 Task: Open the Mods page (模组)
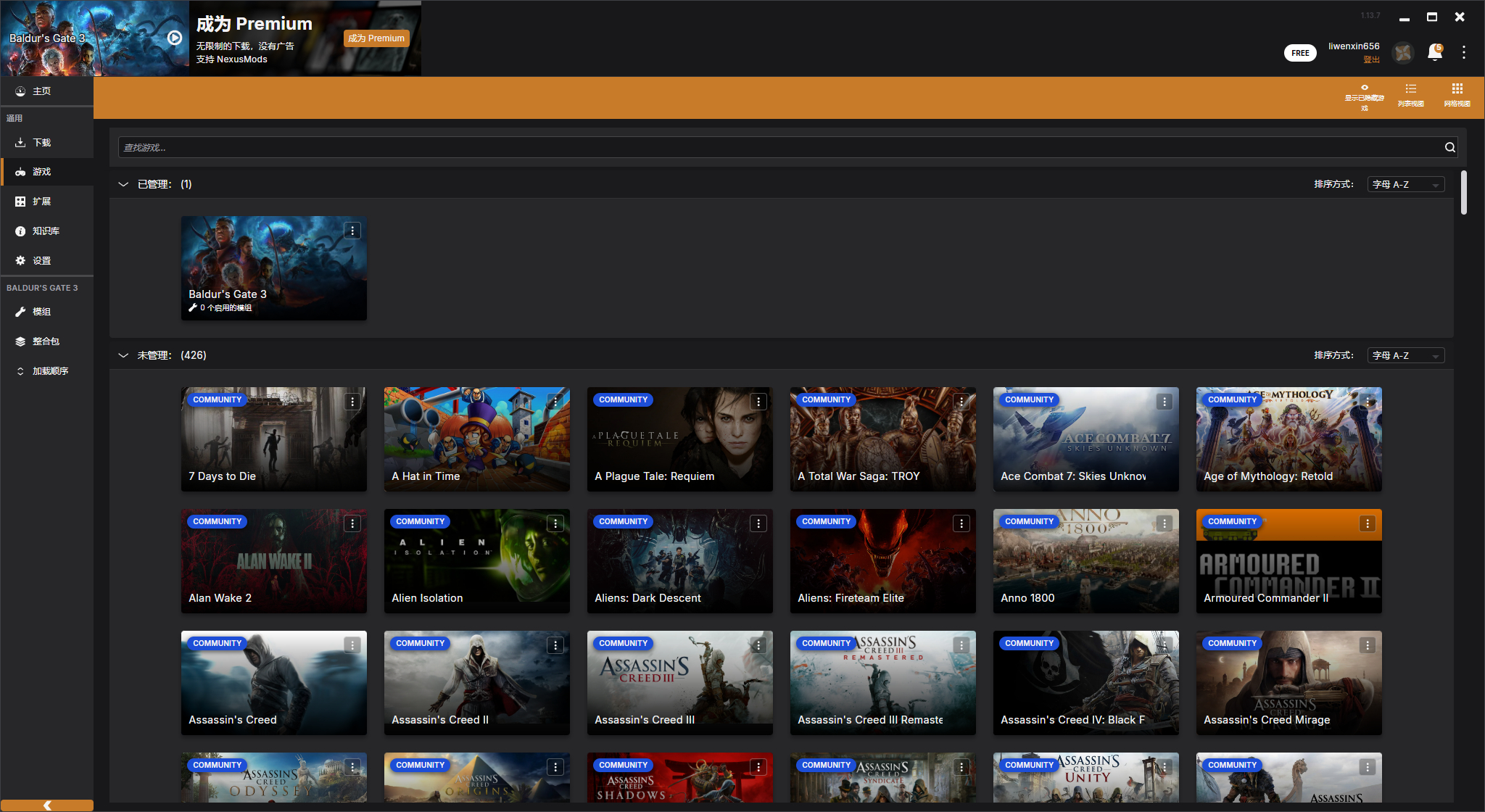[x=46, y=312]
